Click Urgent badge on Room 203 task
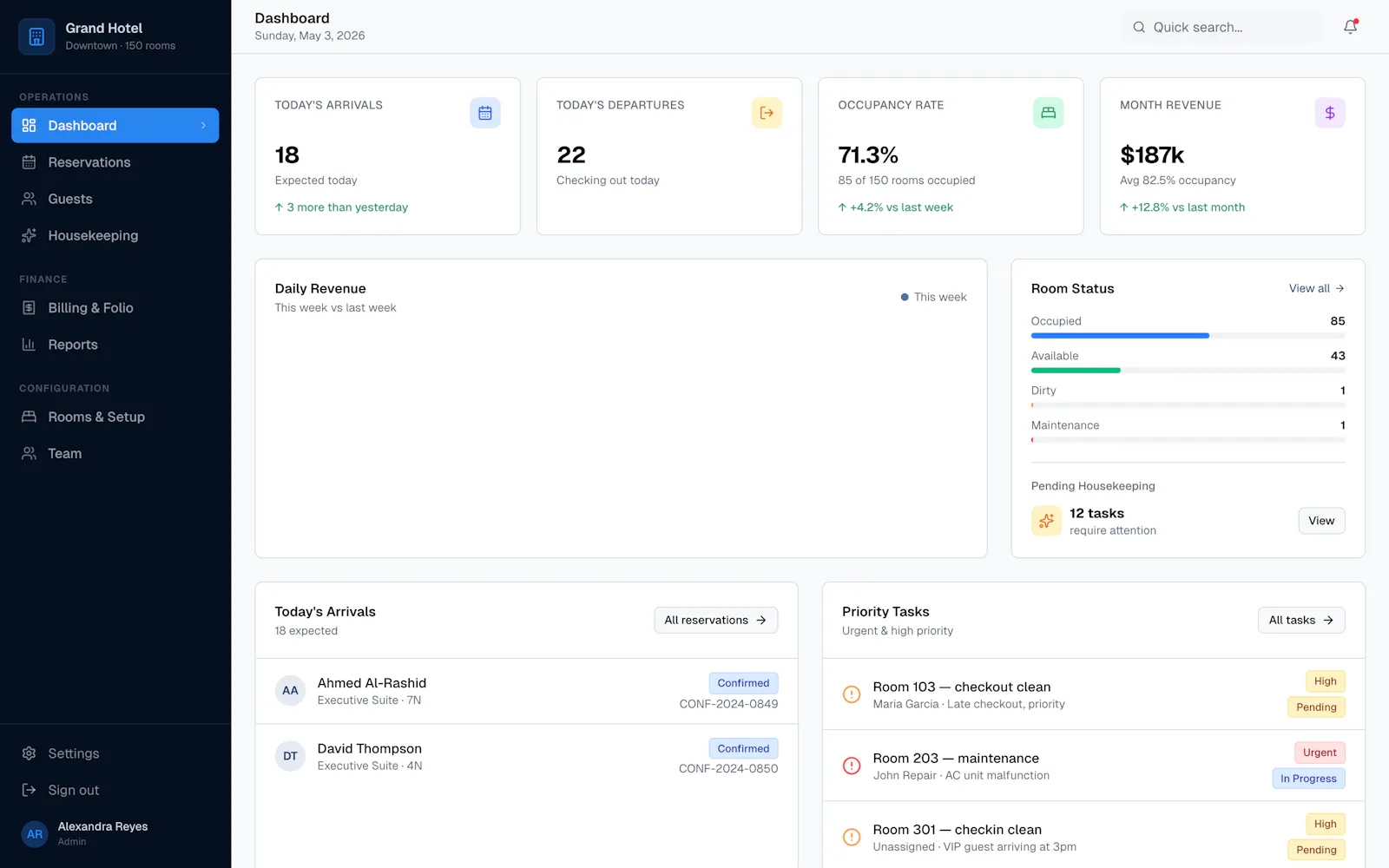The image size is (1389, 868). (1320, 753)
